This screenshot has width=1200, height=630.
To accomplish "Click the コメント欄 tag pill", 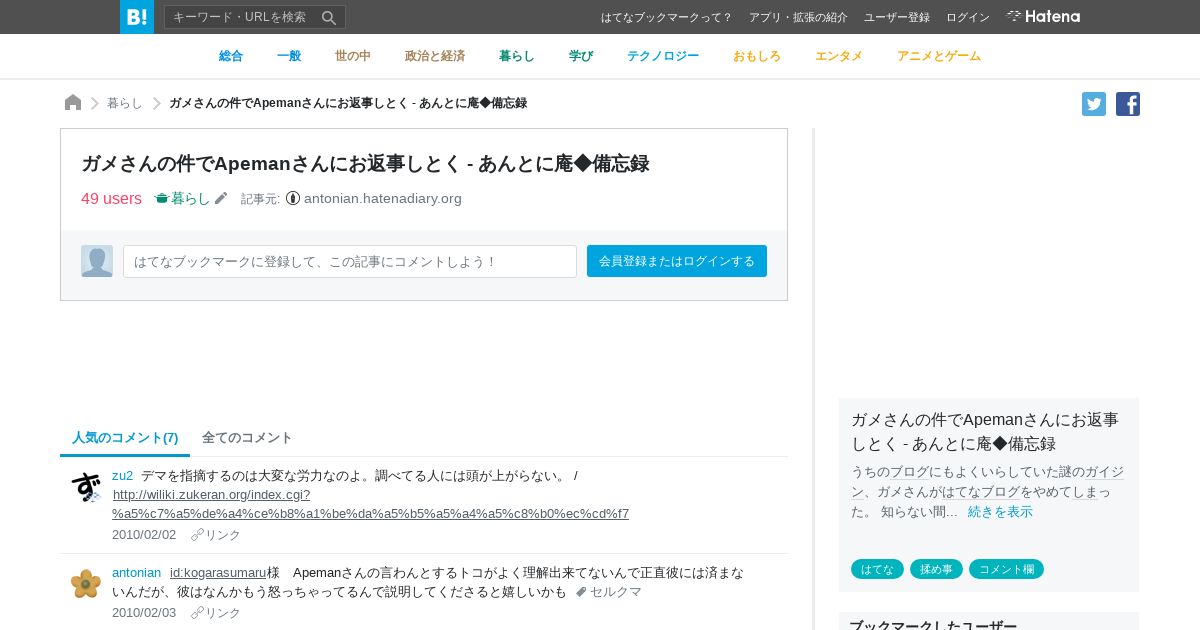I will tap(1006, 569).
